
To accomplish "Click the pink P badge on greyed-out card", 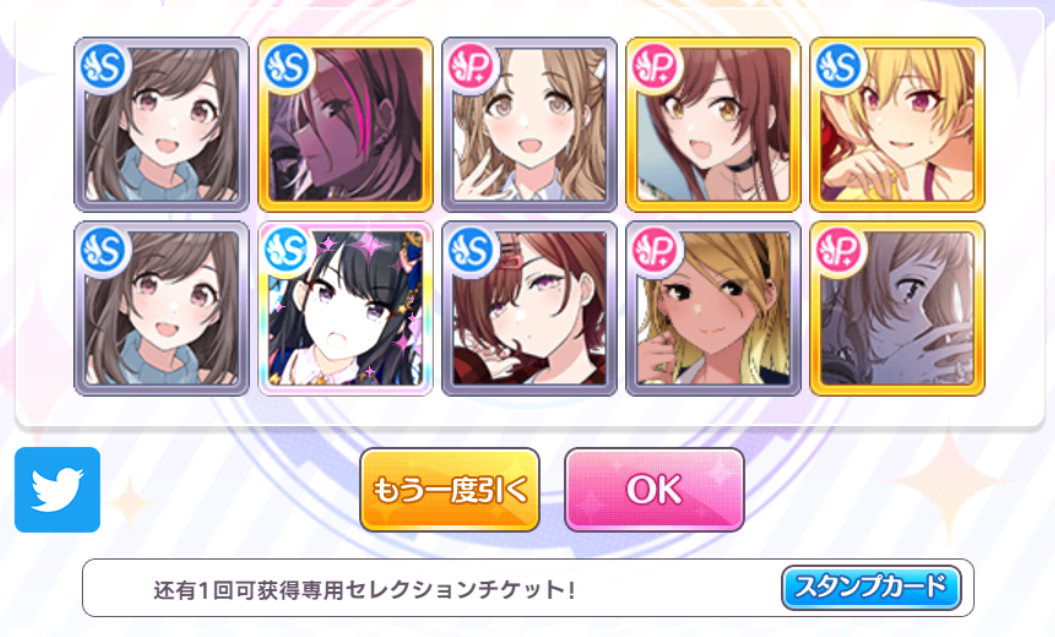I will (x=840, y=251).
